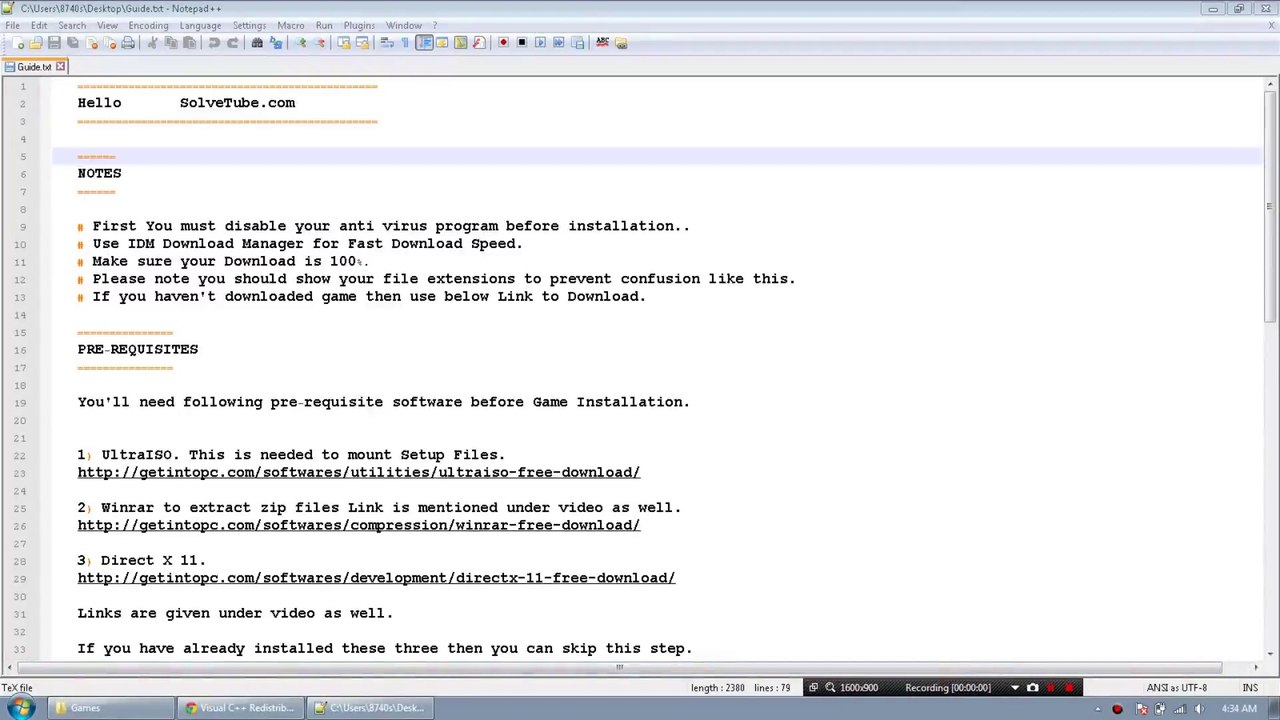This screenshot has width=1280, height=720.
Task: Take a snapshot with the recorder camera icon
Action: pos(1032,688)
